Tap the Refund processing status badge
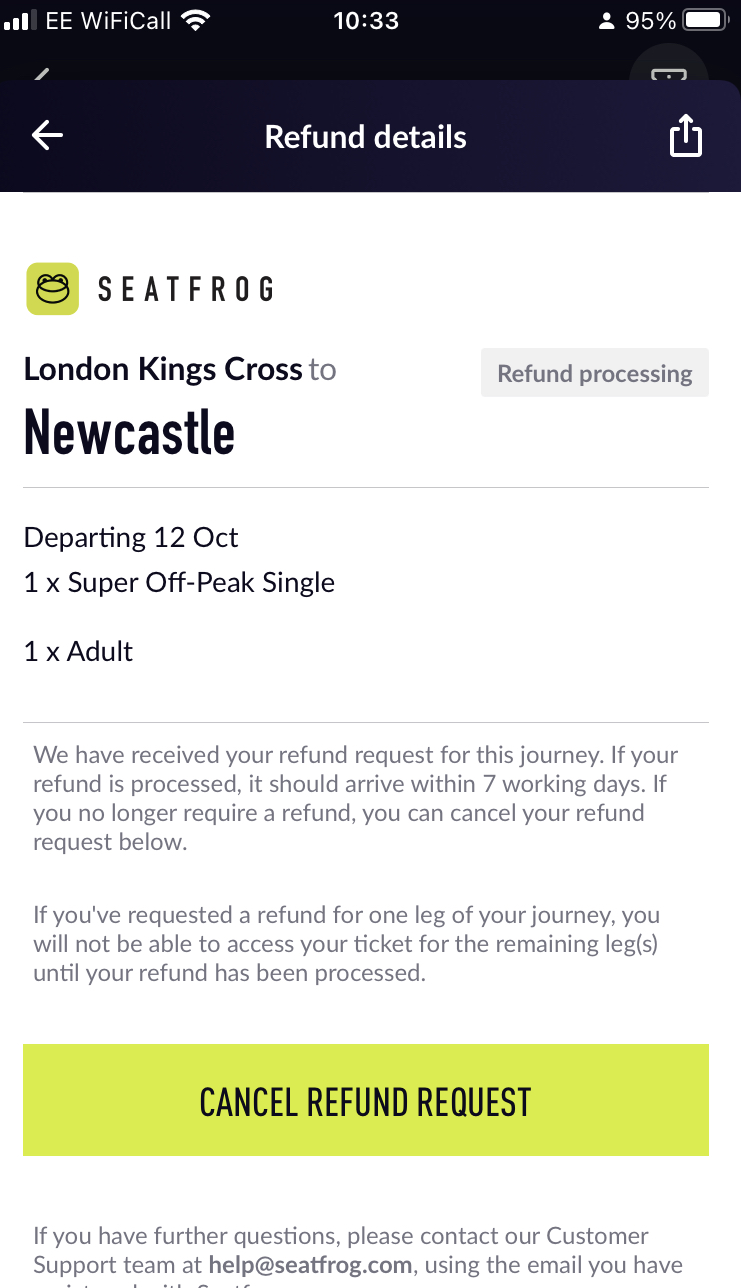The image size is (741, 1288). (x=595, y=373)
